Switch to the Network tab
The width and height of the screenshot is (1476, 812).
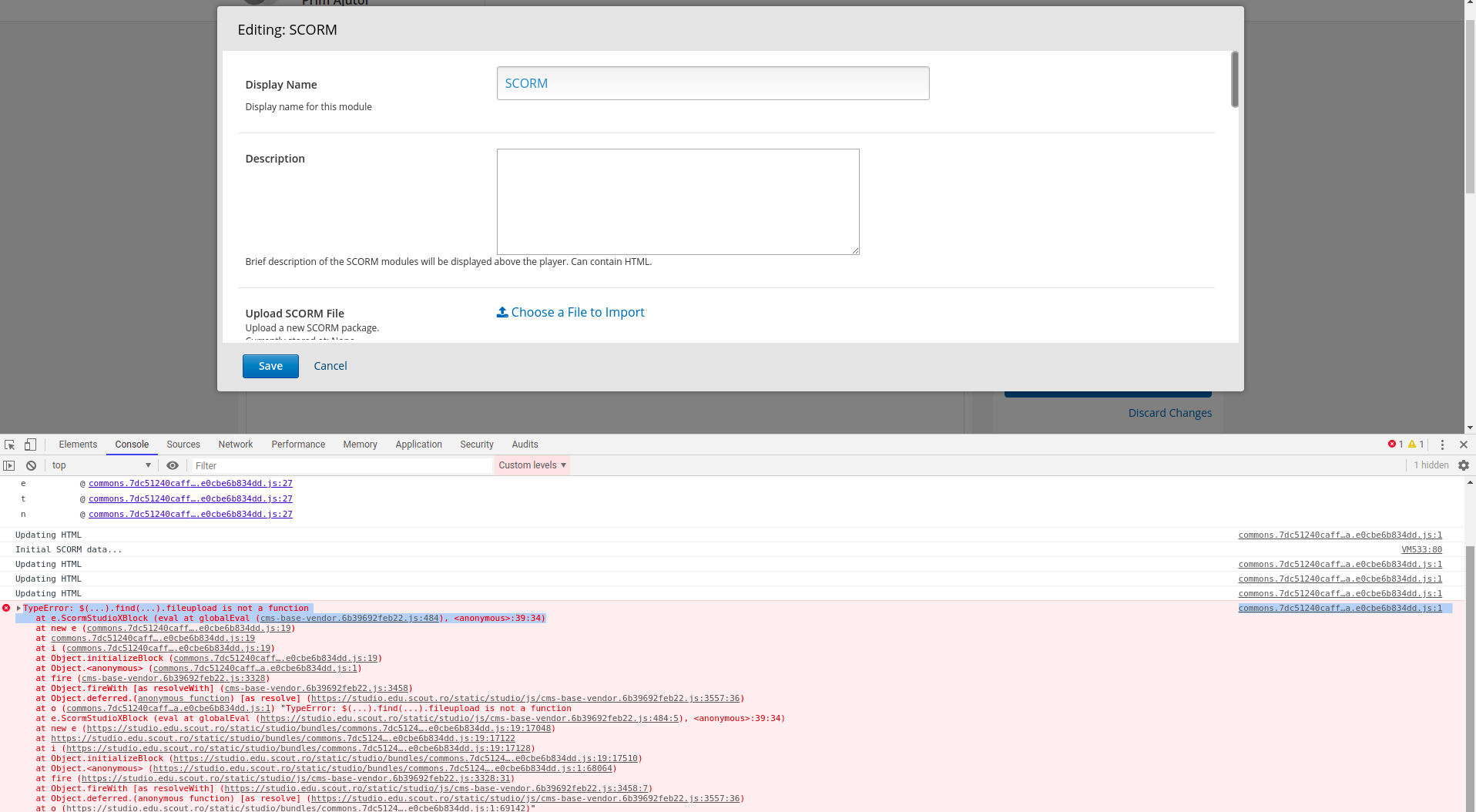[x=234, y=445]
